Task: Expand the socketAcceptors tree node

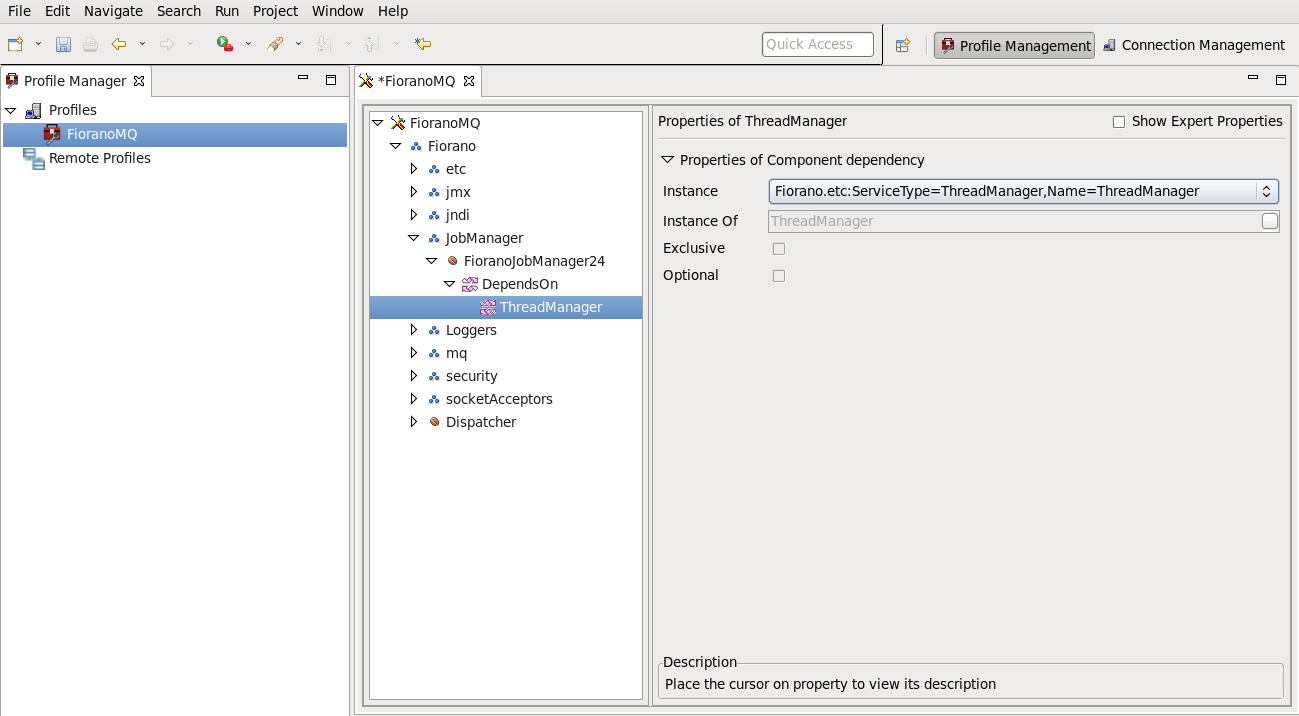Action: [413, 399]
